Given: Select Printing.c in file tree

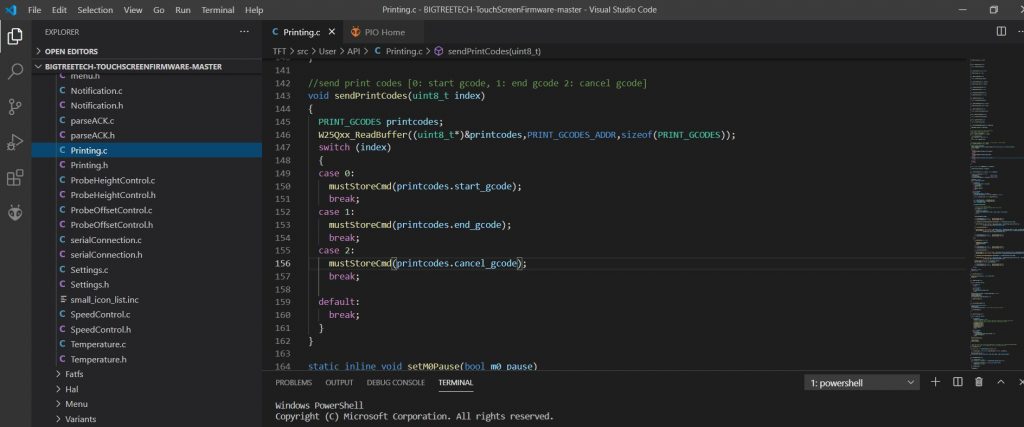Looking at the screenshot, I should pyautogui.click(x=147, y=151).
